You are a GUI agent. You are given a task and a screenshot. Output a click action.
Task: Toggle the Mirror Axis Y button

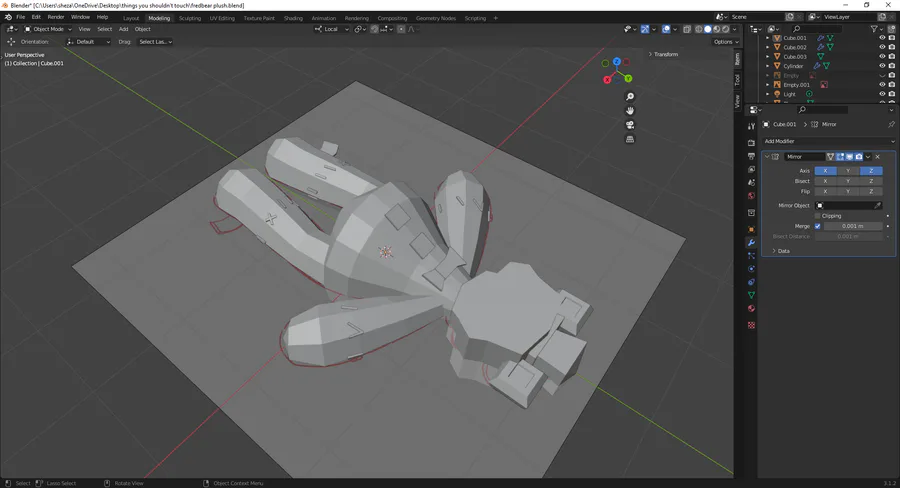click(x=848, y=171)
